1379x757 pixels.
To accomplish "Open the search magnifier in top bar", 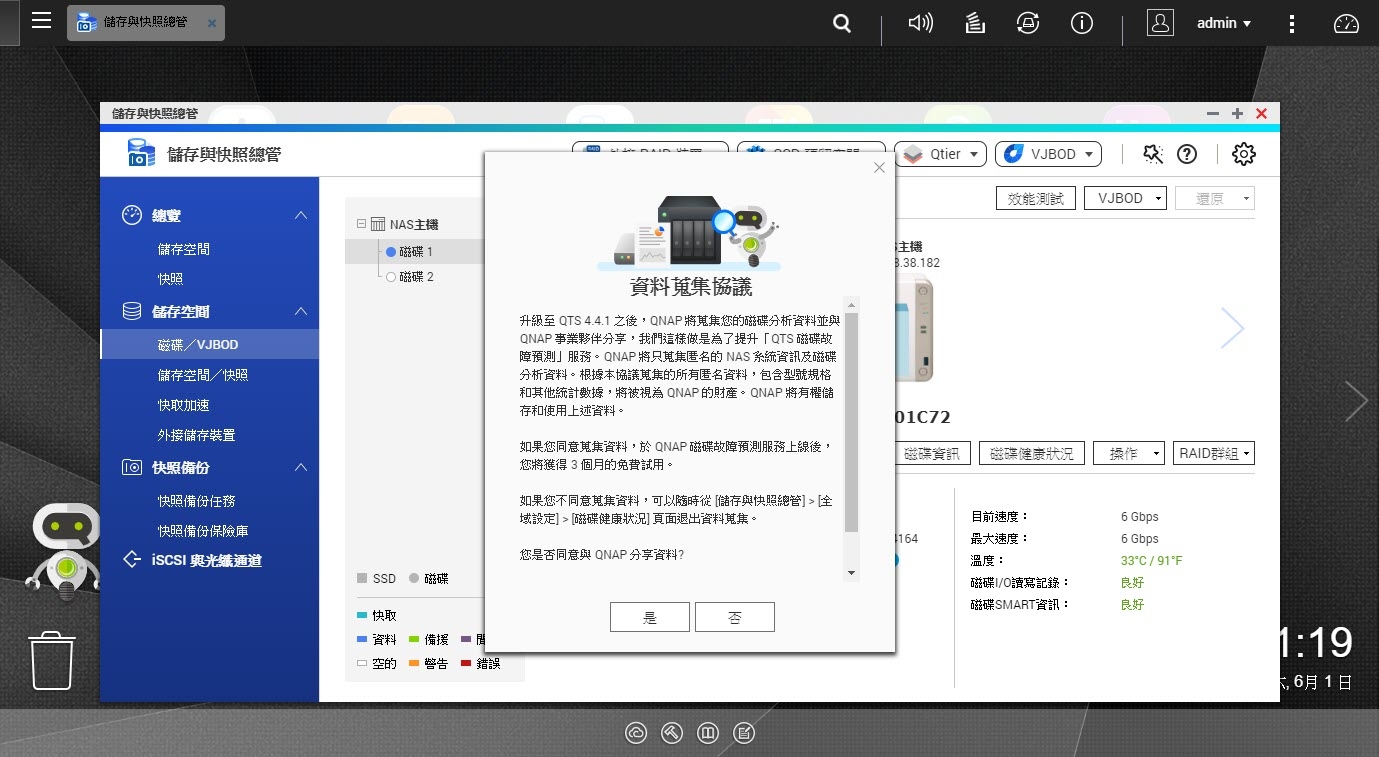I will [843, 23].
